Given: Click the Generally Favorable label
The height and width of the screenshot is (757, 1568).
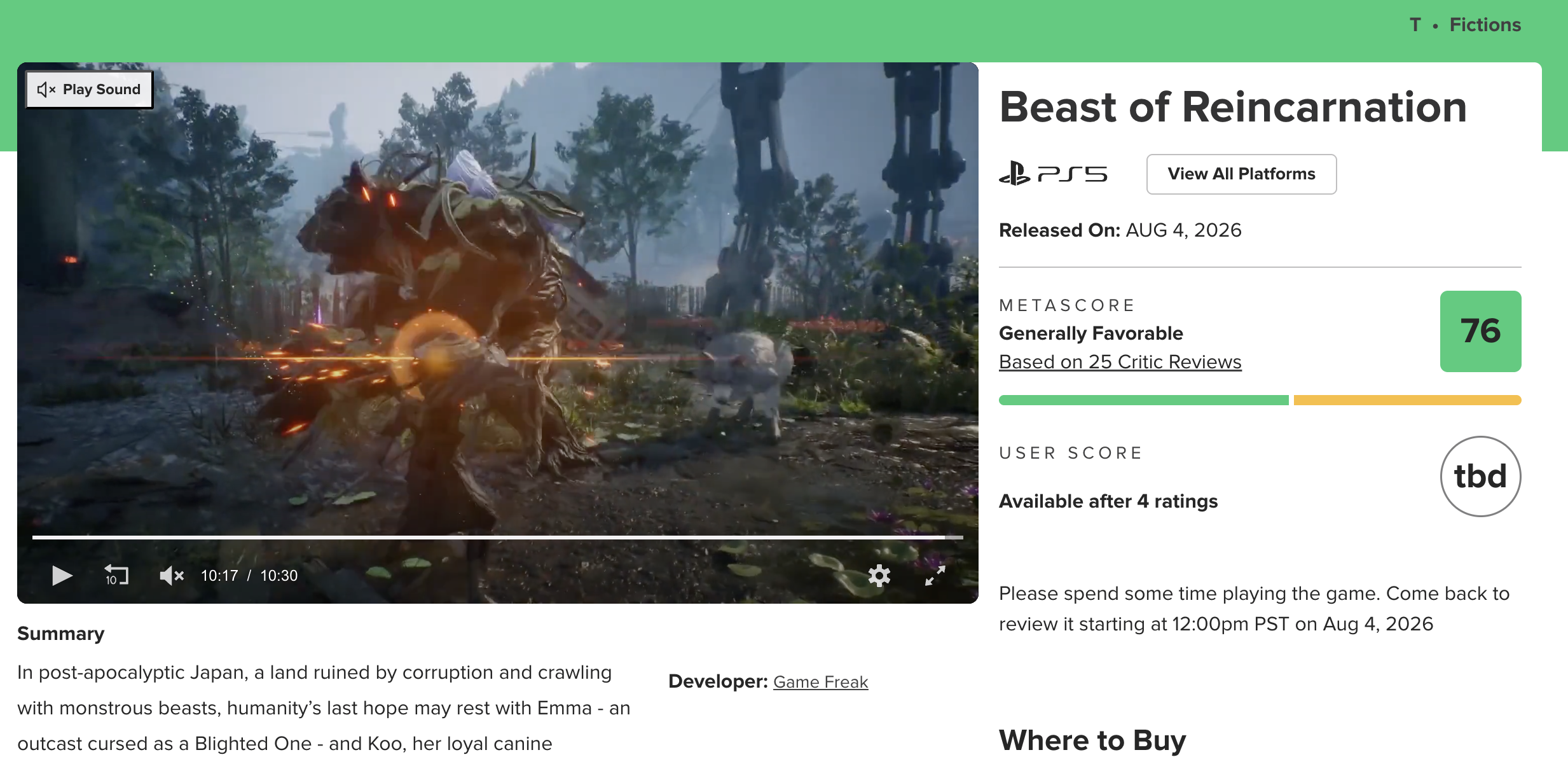Looking at the screenshot, I should click(x=1091, y=333).
